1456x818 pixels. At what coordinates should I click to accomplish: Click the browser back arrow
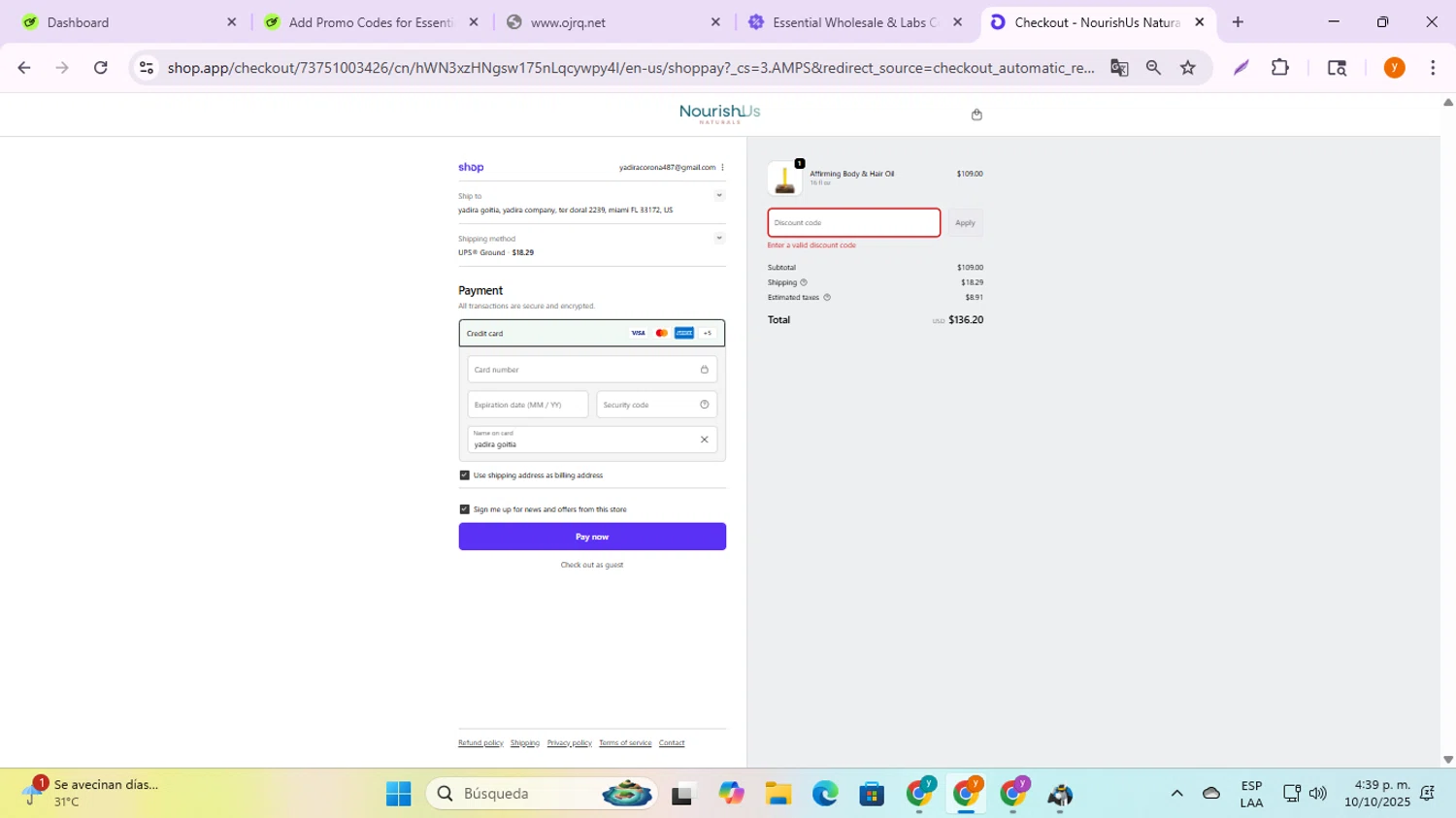[x=24, y=68]
